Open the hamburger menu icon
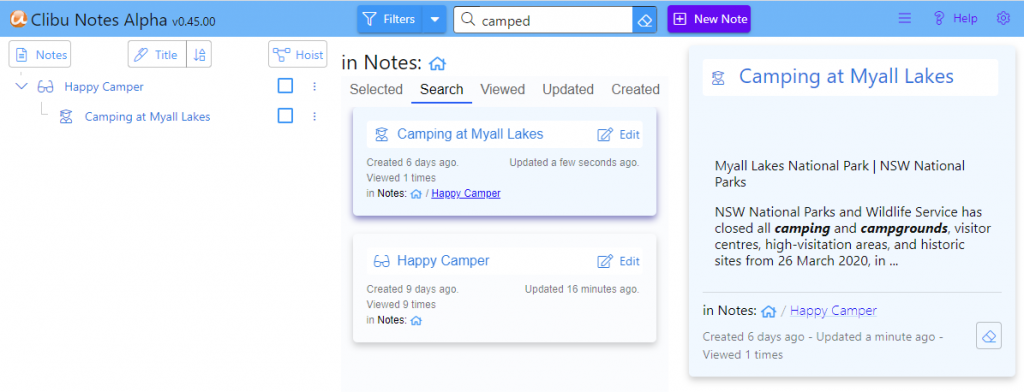 tap(904, 18)
